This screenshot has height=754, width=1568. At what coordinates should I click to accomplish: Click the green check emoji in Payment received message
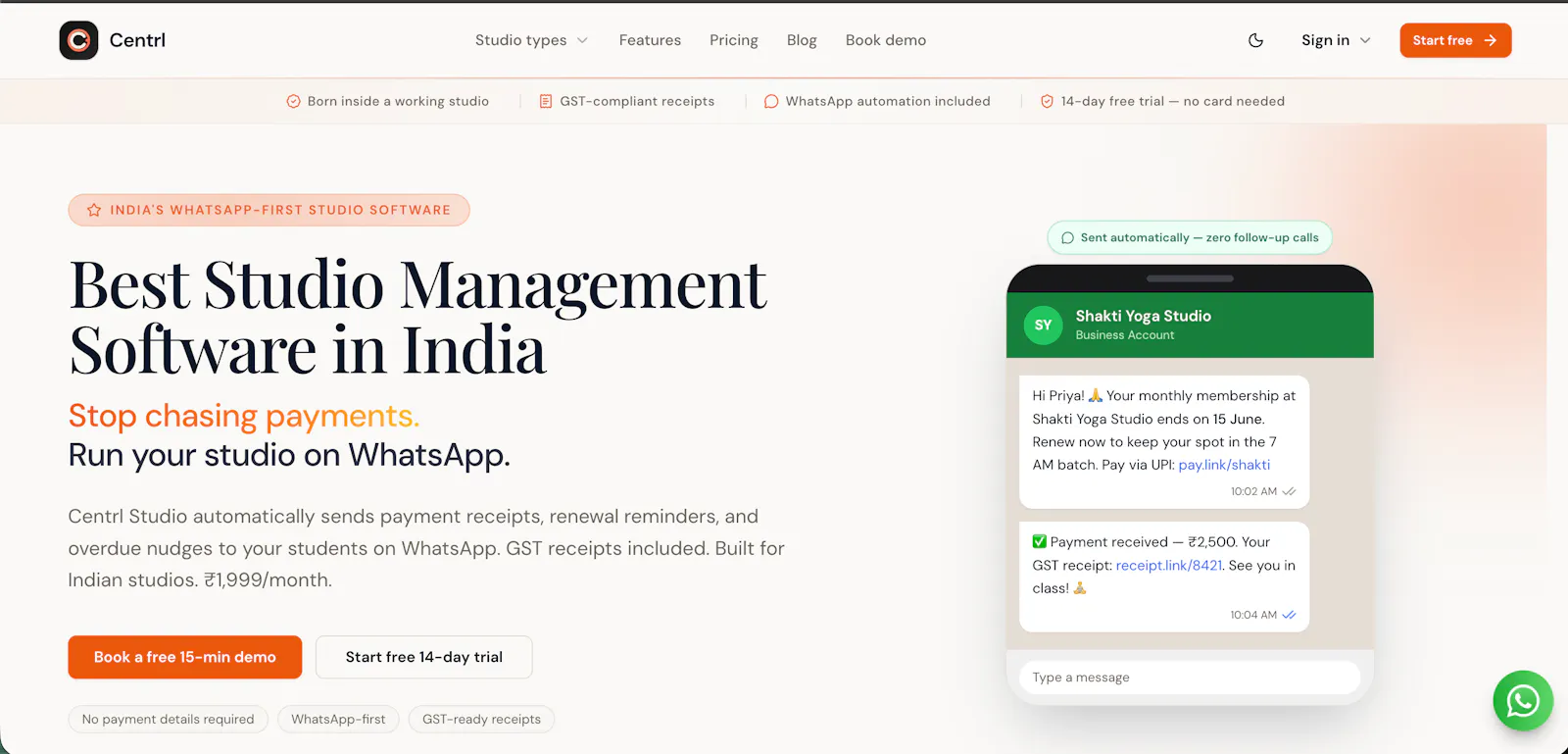click(1040, 541)
